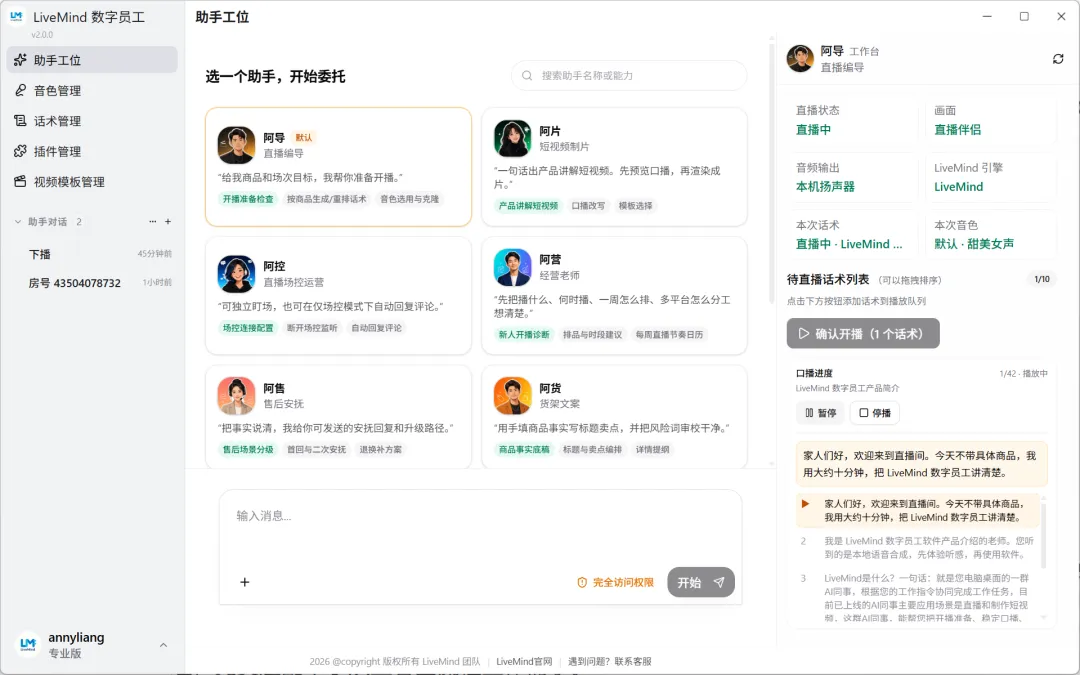1080x675 pixels.
Task: Go to 话术管理 in the sidebar
Action: 92,121
